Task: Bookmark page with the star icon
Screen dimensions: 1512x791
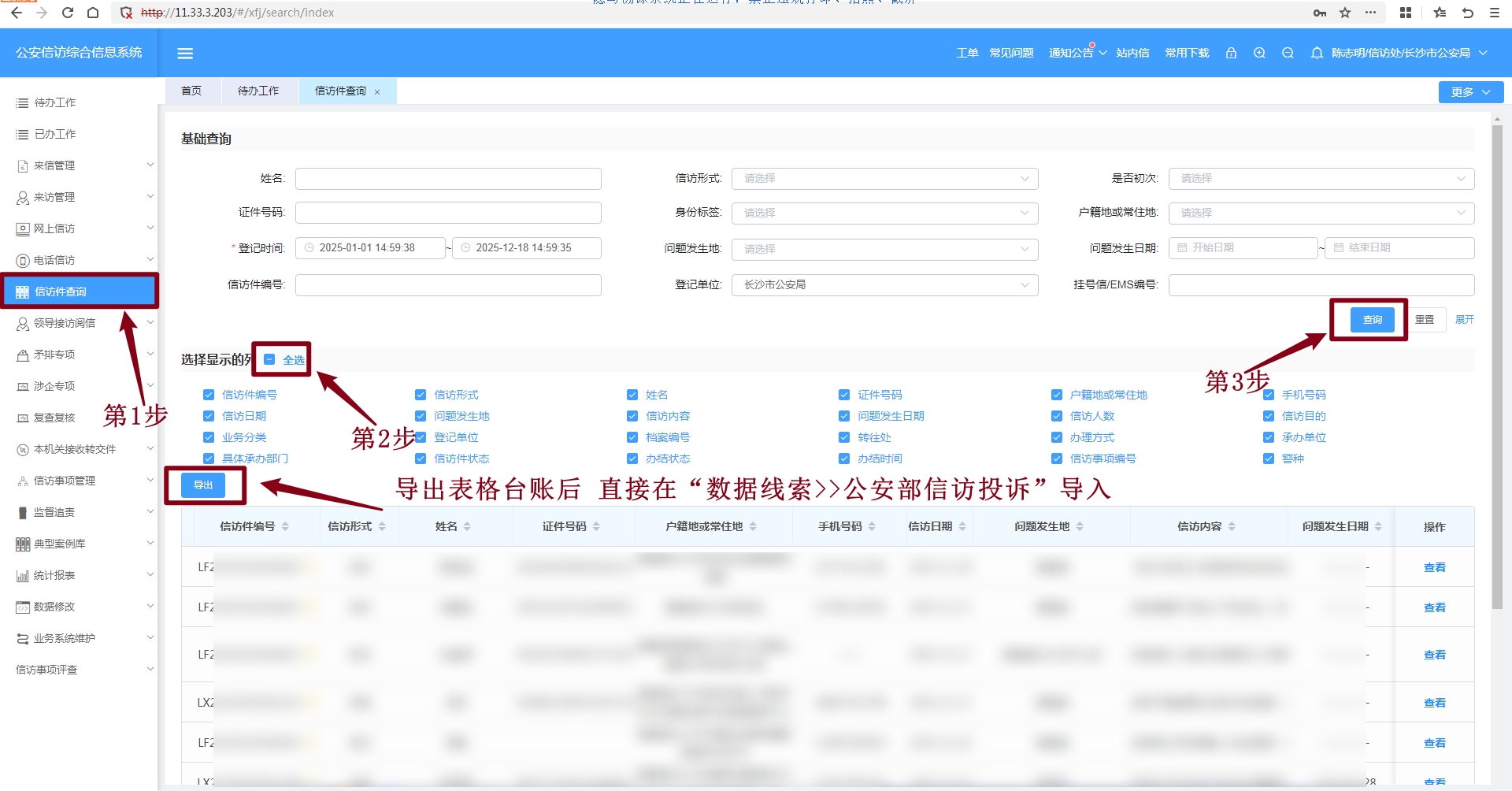Action: coord(1345,13)
